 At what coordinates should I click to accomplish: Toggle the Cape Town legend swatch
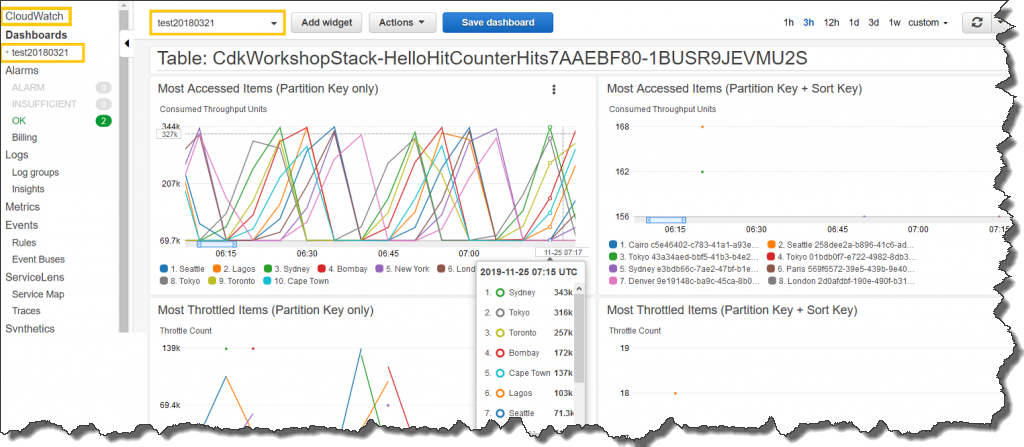click(268, 281)
